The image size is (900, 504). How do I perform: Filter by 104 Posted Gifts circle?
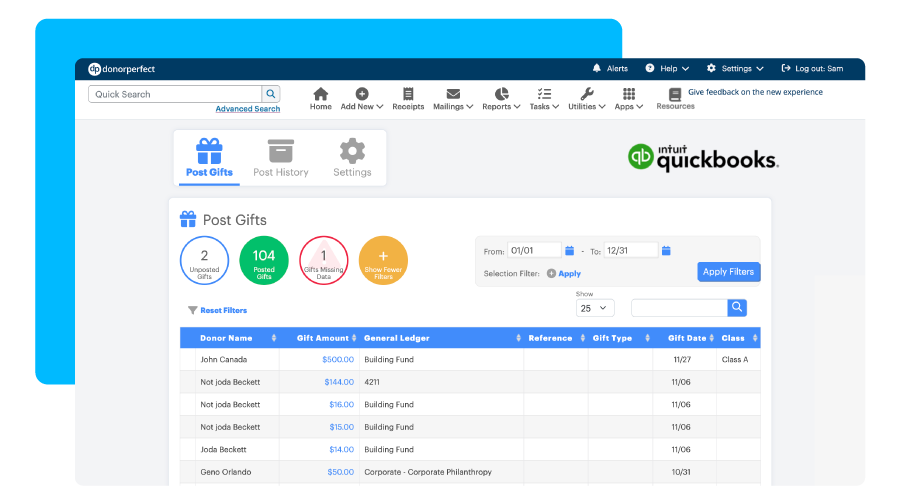264,261
